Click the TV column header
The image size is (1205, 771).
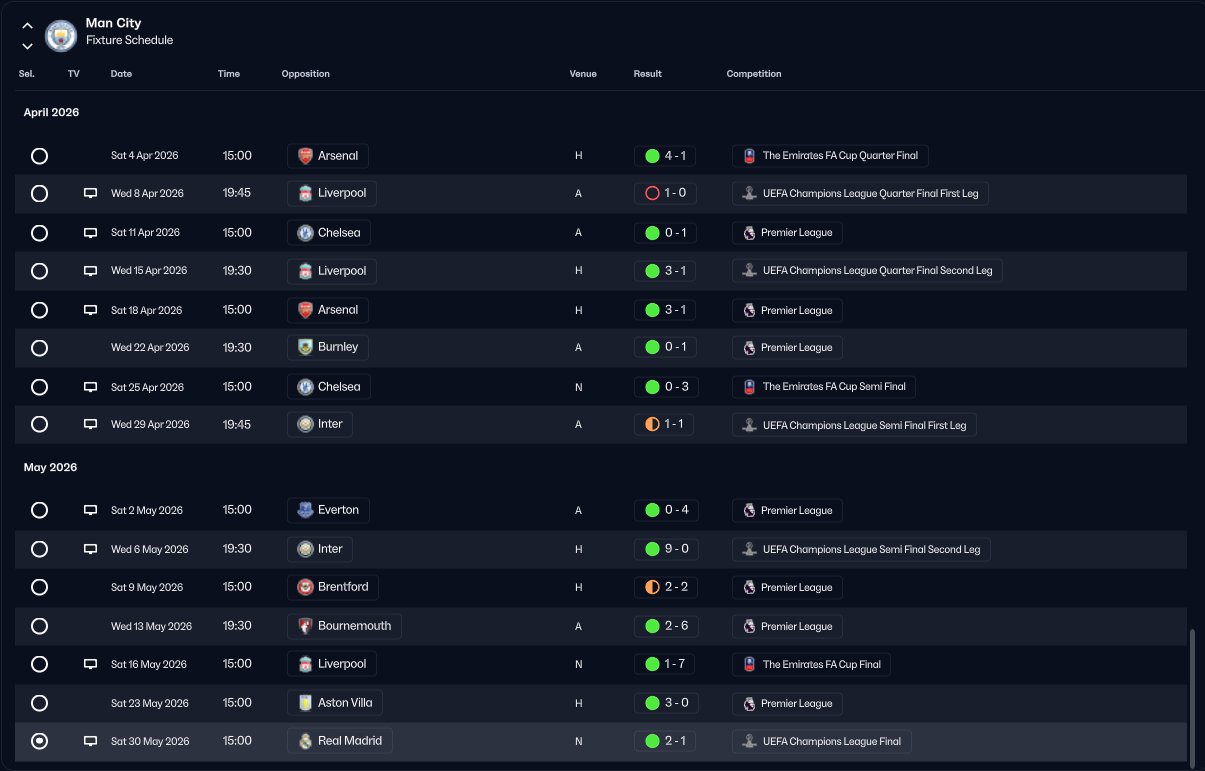coord(74,74)
